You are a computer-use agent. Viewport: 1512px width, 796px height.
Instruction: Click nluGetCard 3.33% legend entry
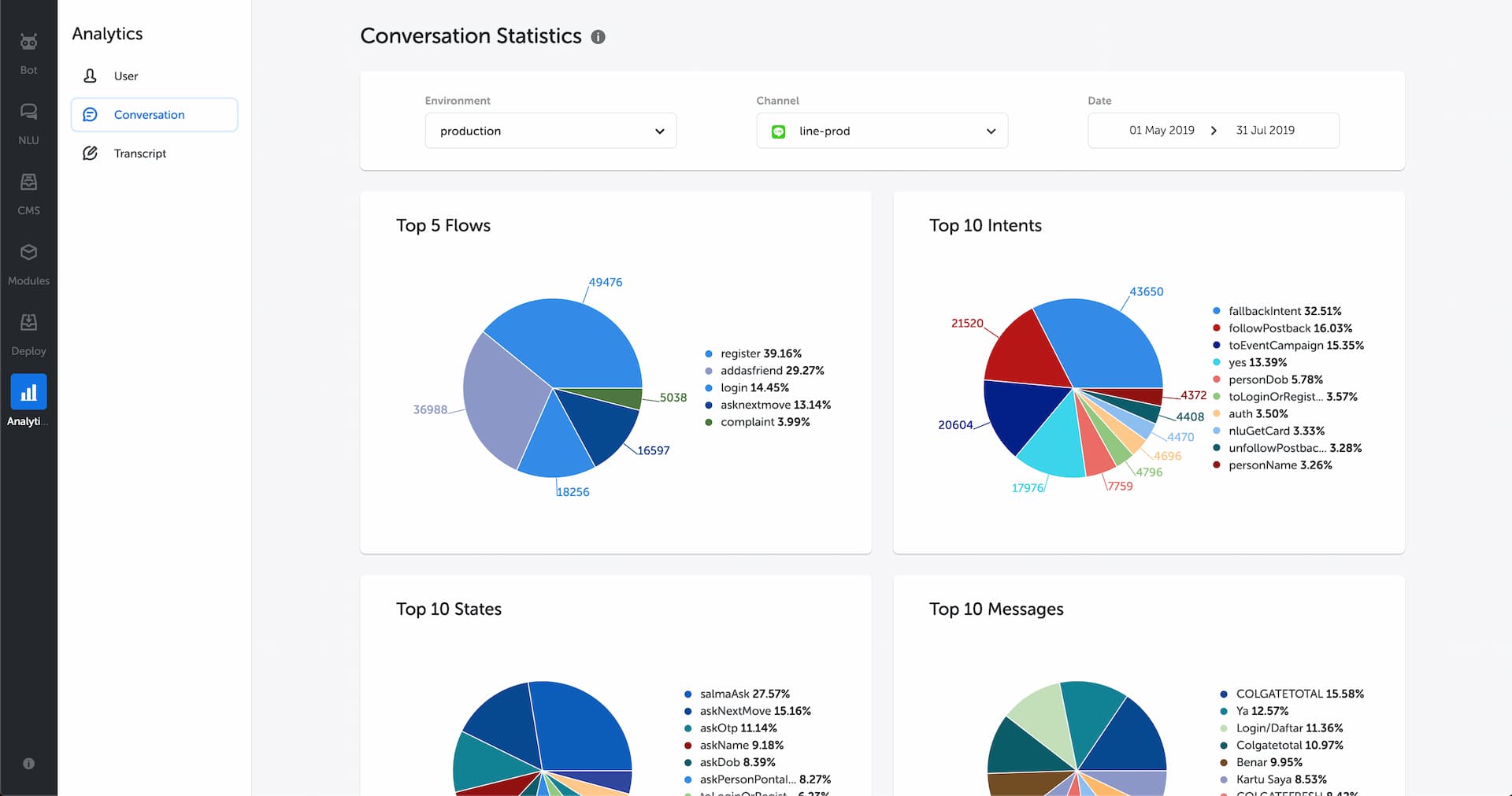1269,431
